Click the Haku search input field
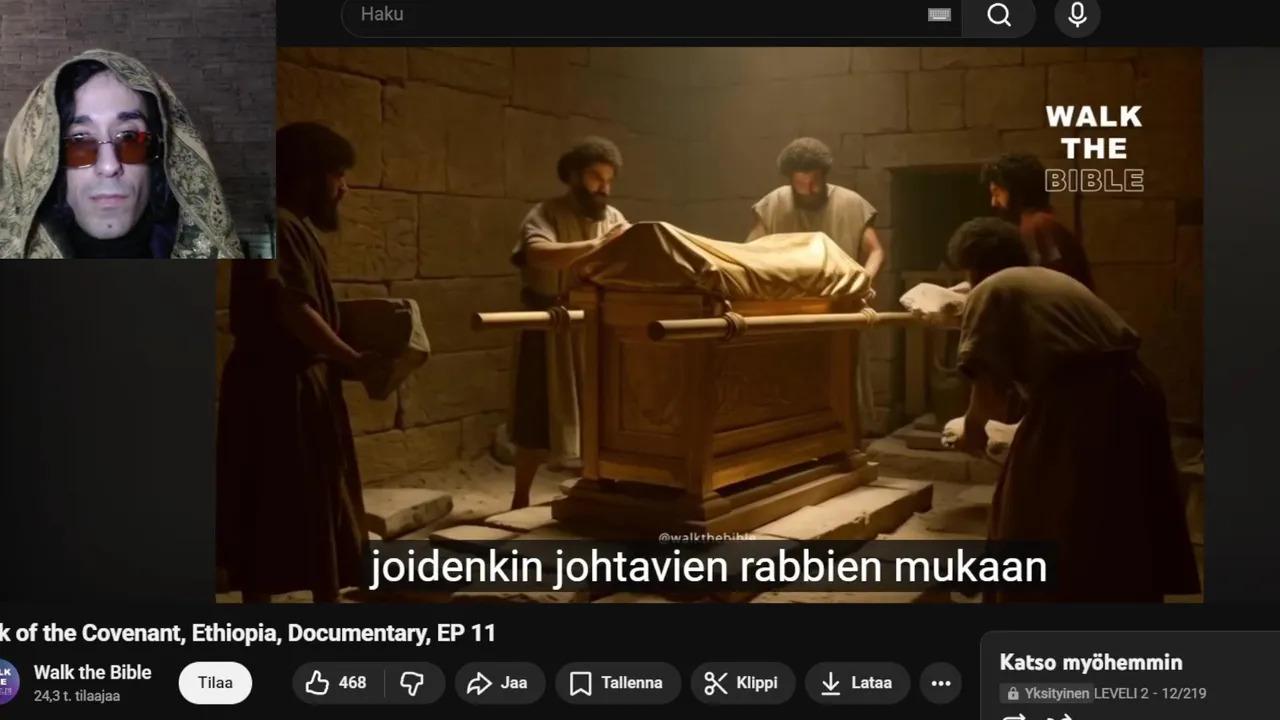Image resolution: width=1280 pixels, height=720 pixels. 651,15
